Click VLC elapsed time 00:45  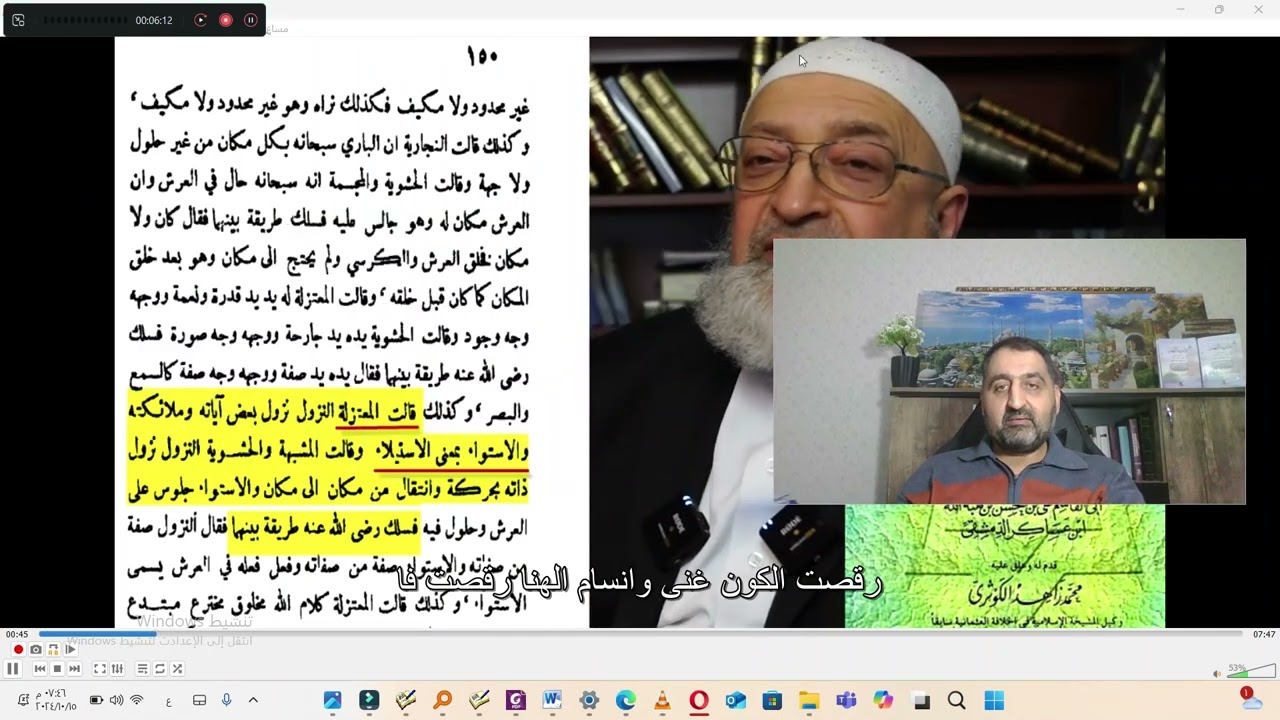(x=17, y=634)
